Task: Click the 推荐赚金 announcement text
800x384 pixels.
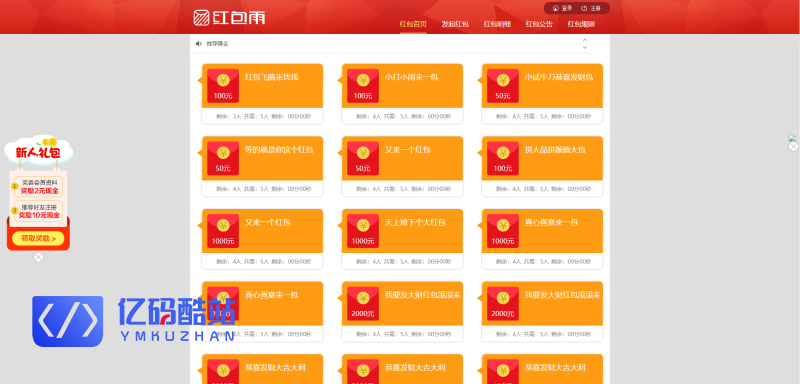Action: click(x=217, y=44)
